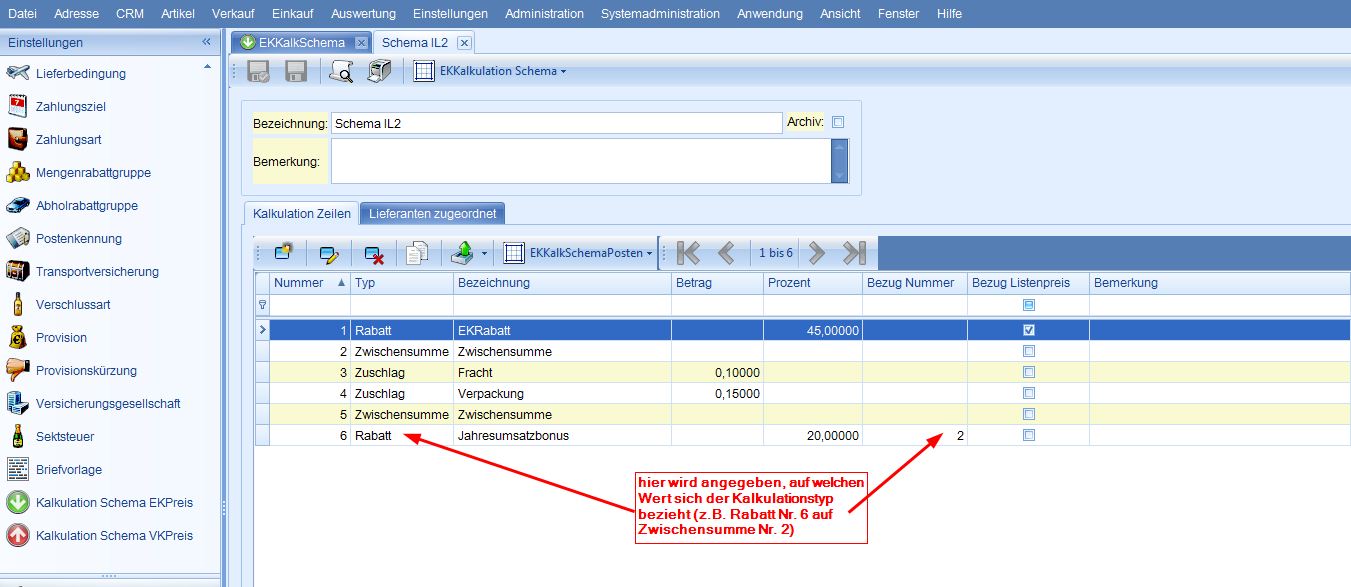
Task: Switch to the EKKalkSchema tab
Action: tap(301, 43)
